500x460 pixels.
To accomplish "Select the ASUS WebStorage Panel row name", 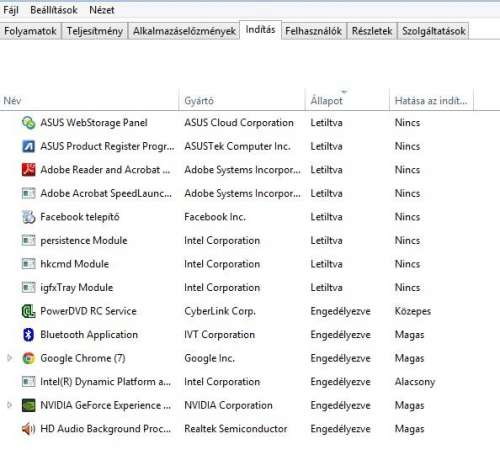I will [x=94, y=123].
